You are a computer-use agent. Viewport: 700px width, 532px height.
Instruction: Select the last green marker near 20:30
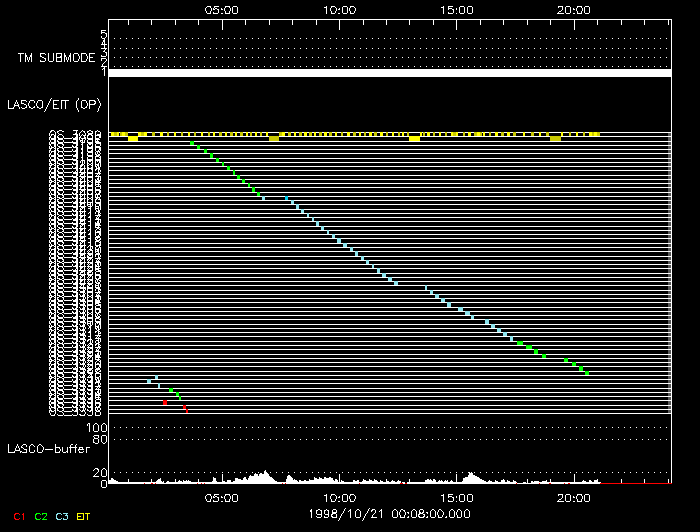587,373
